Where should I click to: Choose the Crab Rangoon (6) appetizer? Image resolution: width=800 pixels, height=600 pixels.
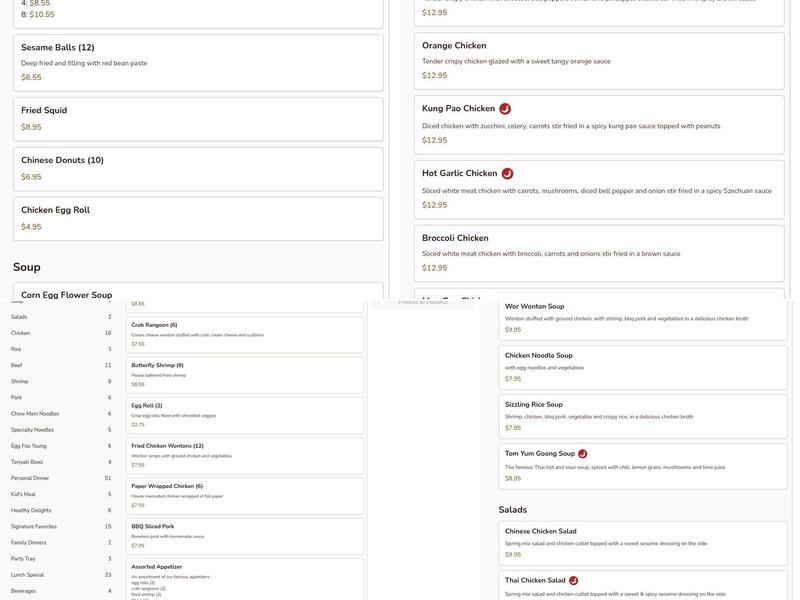tap(244, 335)
